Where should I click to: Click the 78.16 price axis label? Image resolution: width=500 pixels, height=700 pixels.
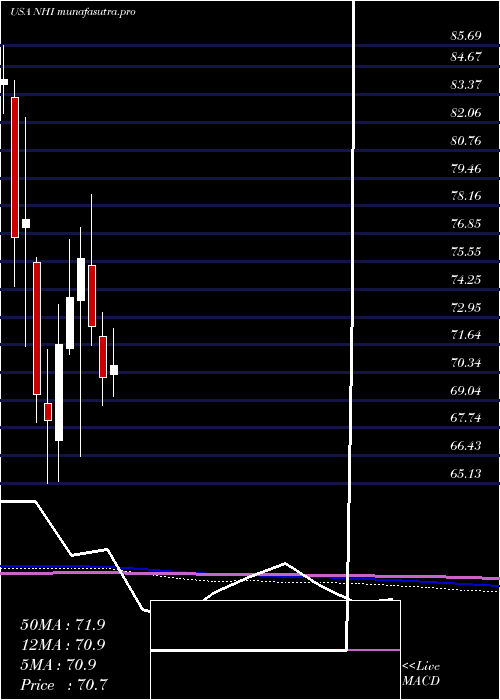[466, 196]
